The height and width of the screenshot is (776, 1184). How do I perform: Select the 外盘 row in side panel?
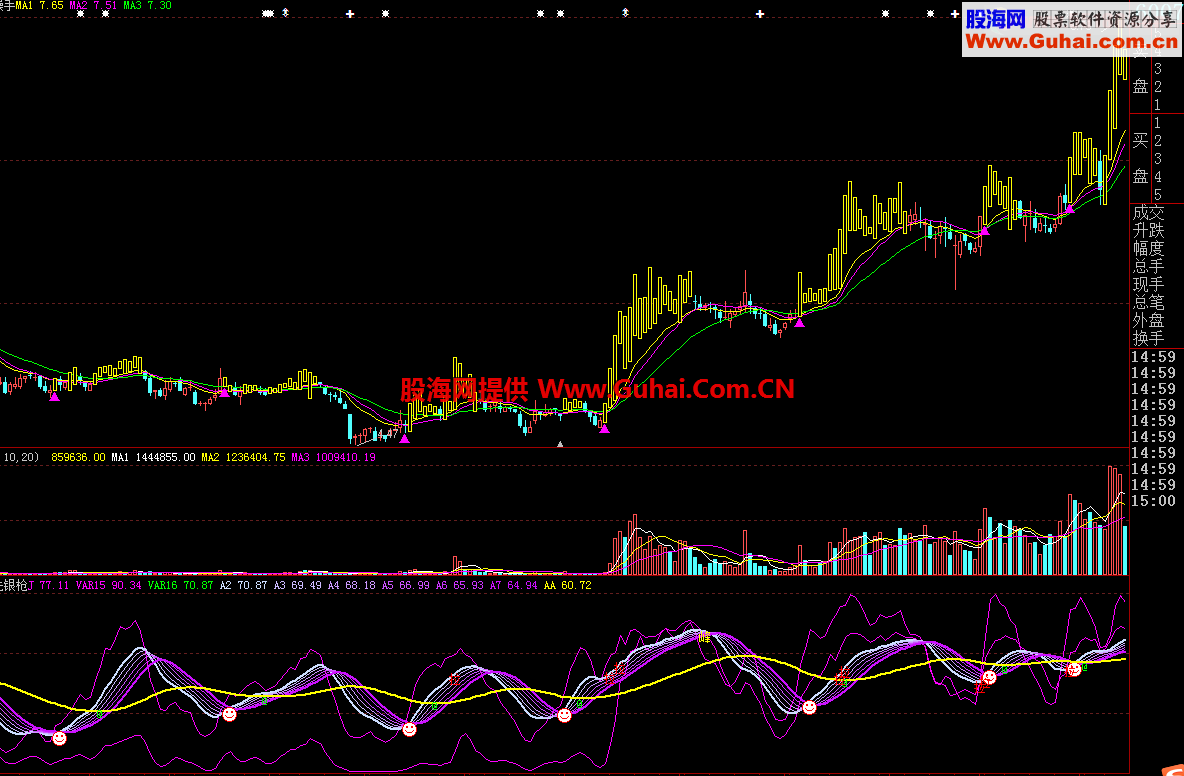click(x=1149, y=320)
